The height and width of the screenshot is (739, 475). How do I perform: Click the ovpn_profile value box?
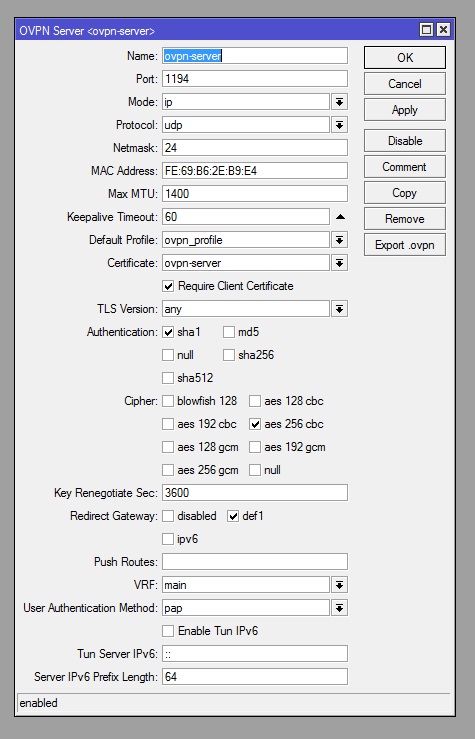click(246, 240)
